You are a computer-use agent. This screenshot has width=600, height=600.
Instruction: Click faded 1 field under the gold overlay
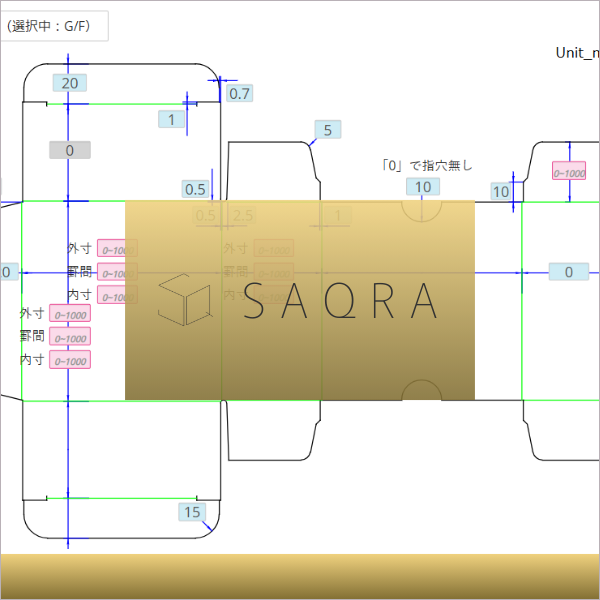[338, 215]
